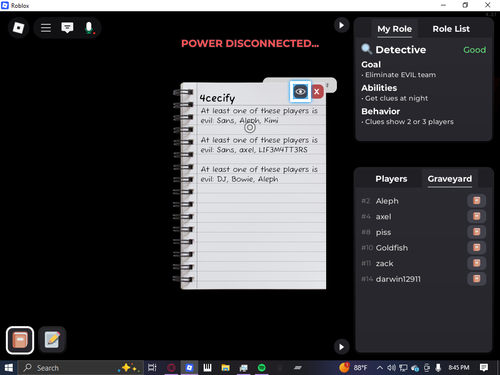Click the 4cecify notebook name

tap(217, 98)
